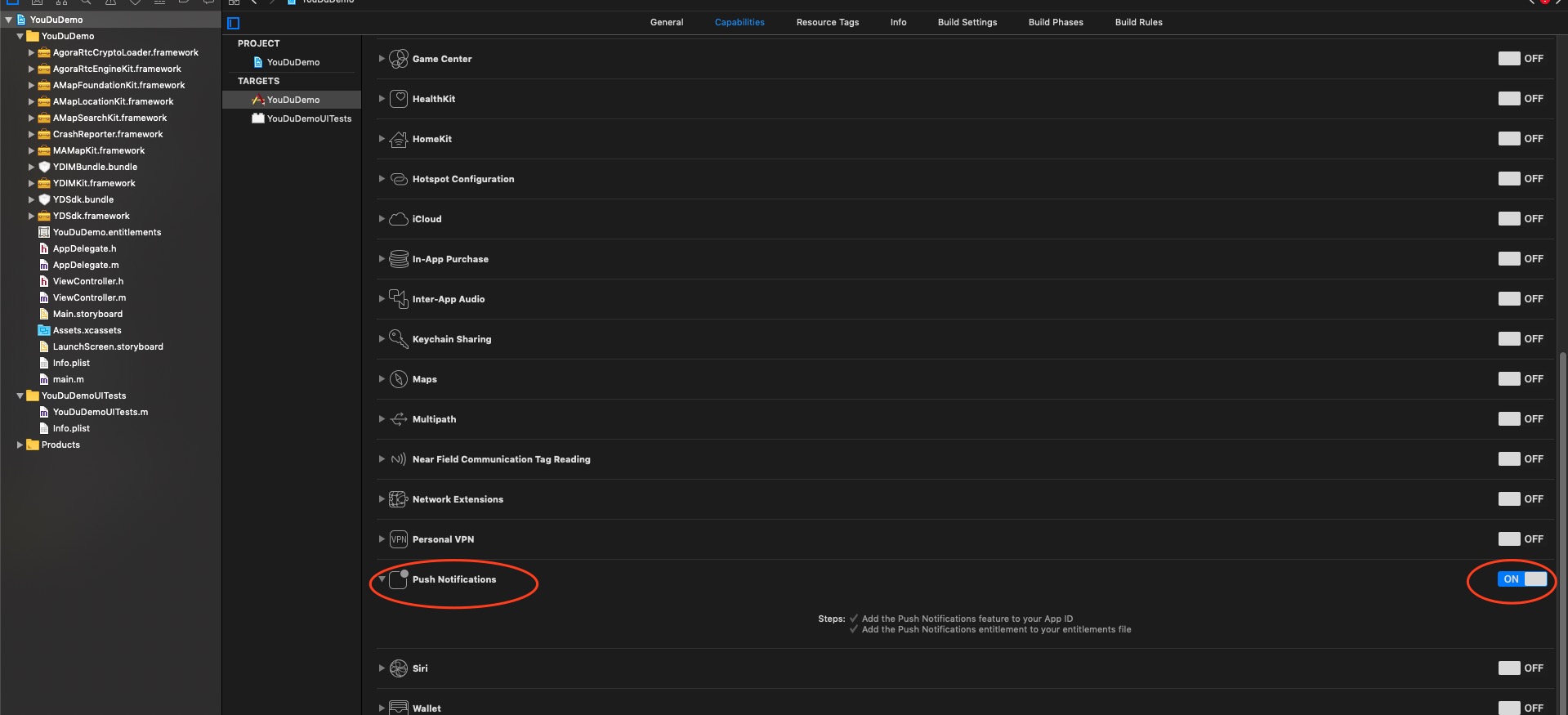1568x715 pixels.
Task: Click the iCloud cloud icon
Action: [399, 219]
